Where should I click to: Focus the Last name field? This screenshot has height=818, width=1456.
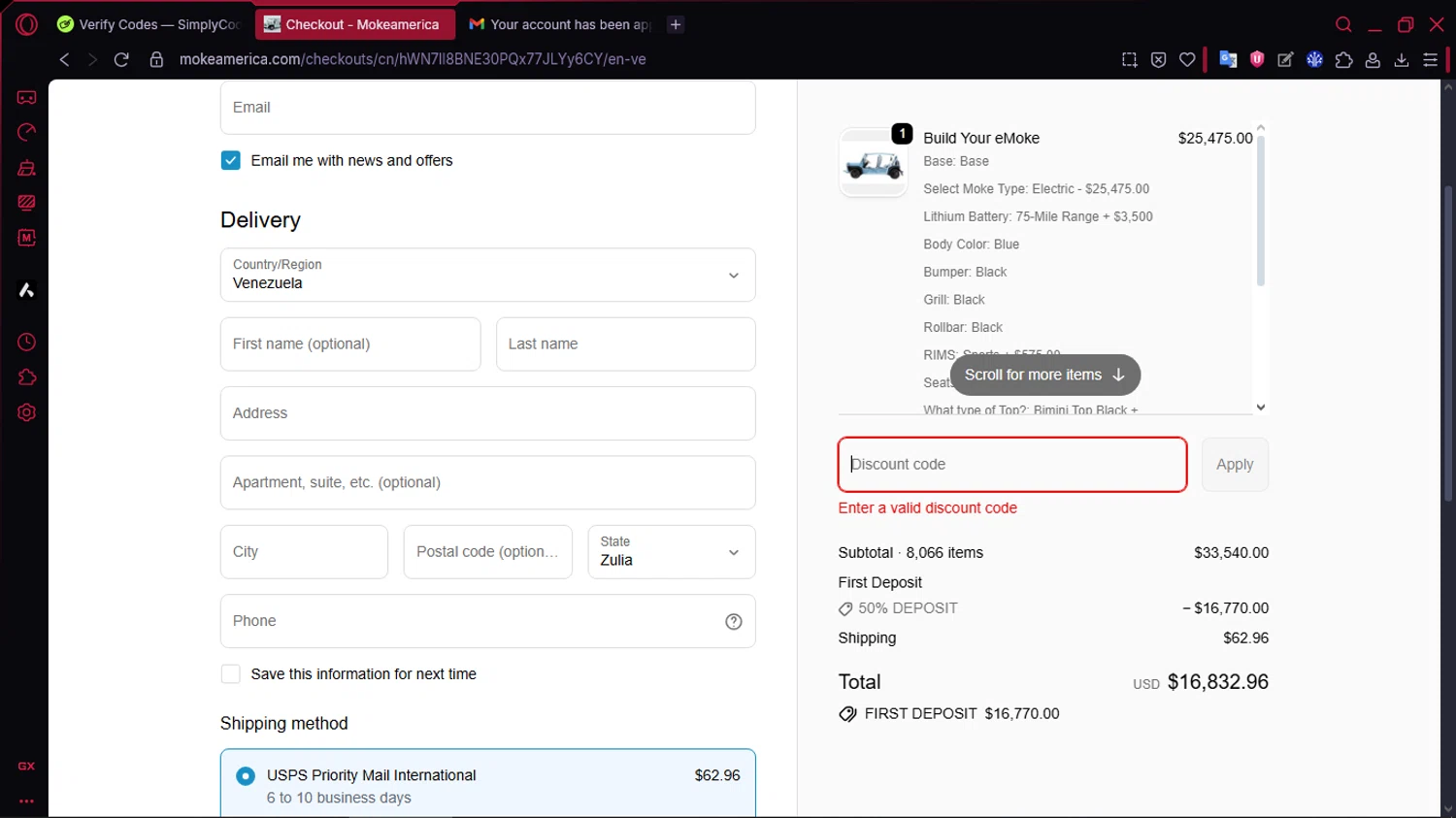625,344
